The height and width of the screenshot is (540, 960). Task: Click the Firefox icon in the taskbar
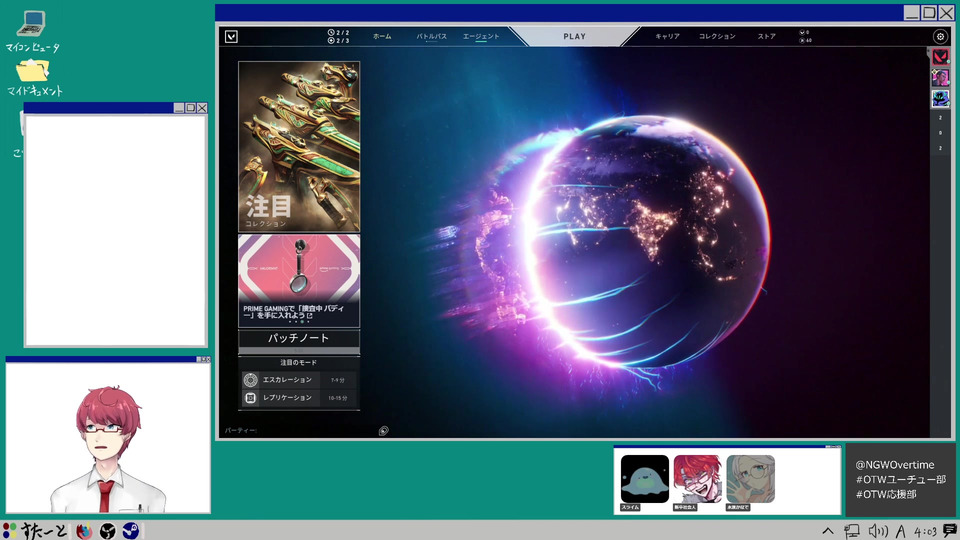coord(84,531)
